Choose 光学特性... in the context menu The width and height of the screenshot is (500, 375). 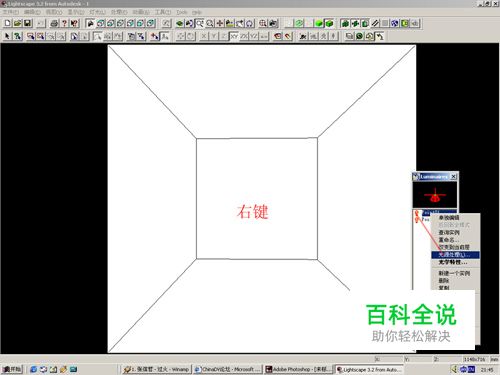tap(455, 262)
